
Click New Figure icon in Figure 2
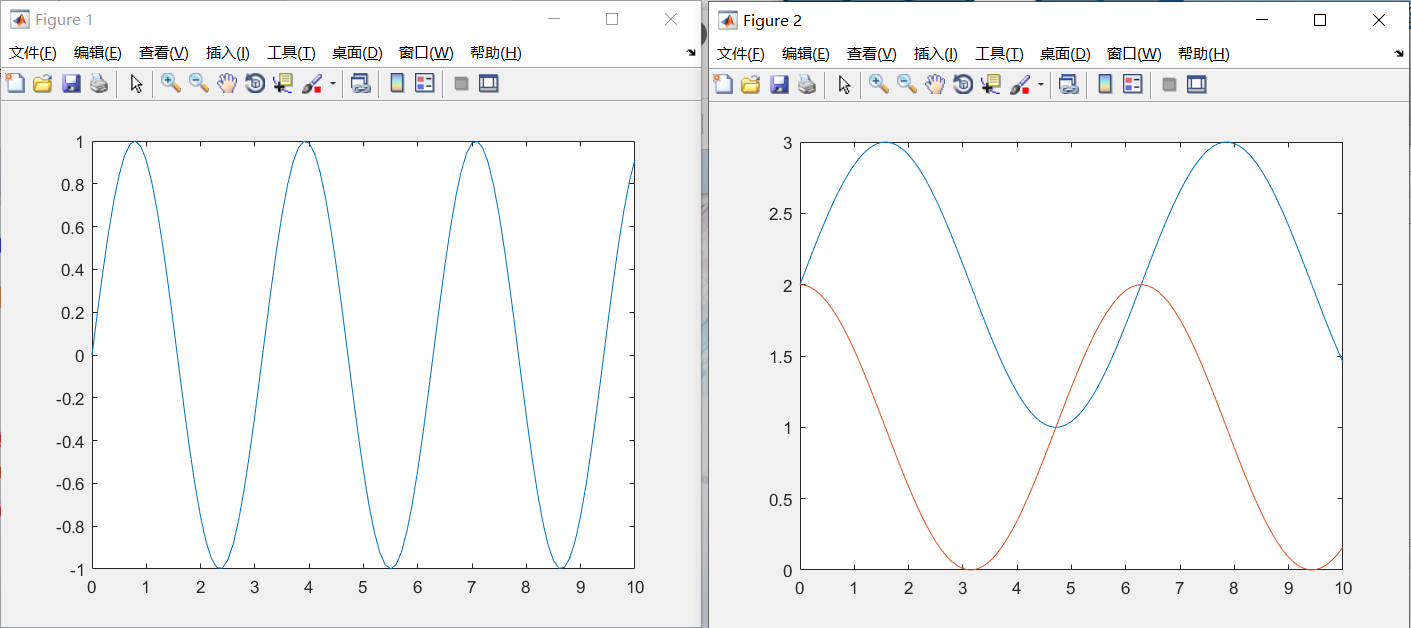point(723,85)
